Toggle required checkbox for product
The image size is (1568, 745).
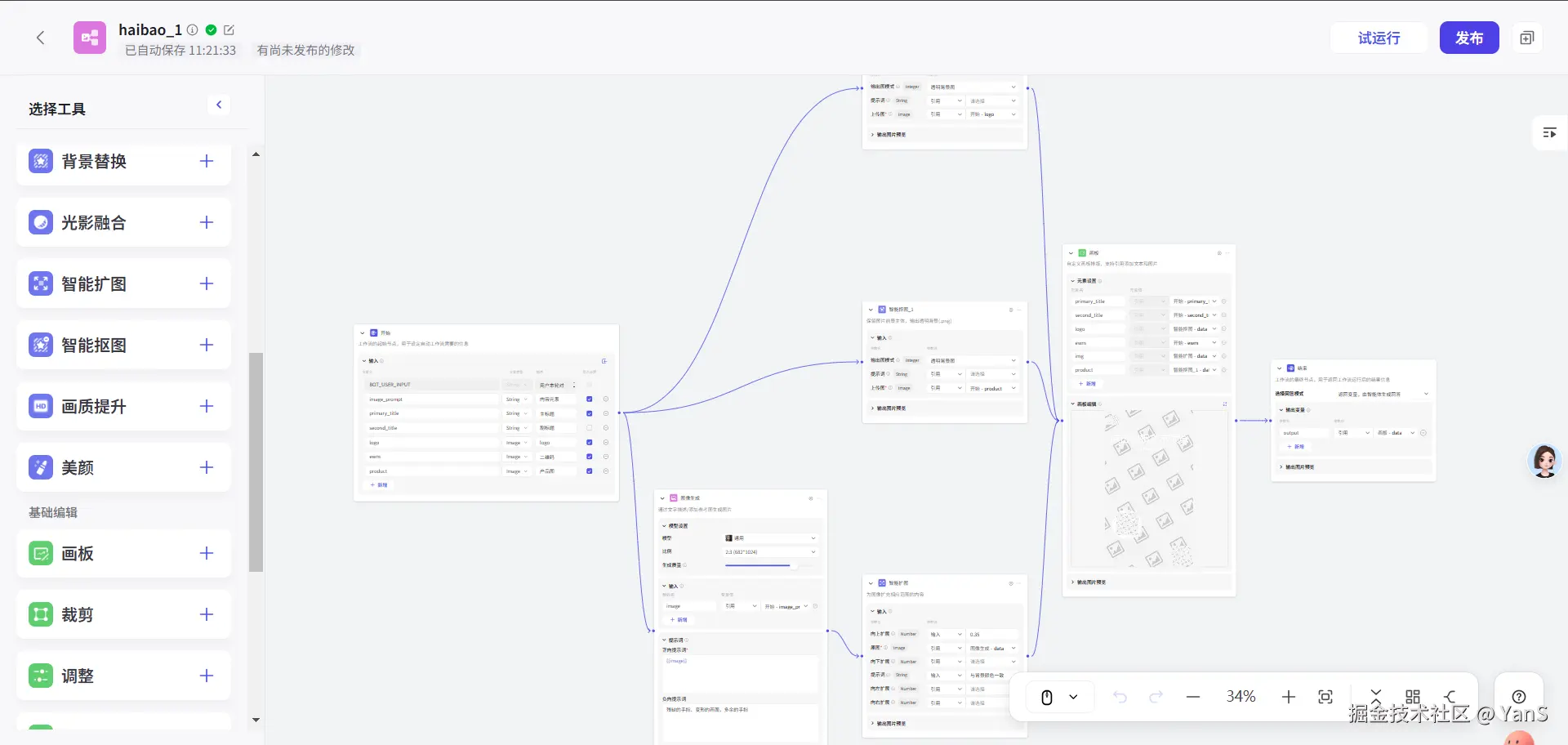pyautogui.click(x=590, y=471)
